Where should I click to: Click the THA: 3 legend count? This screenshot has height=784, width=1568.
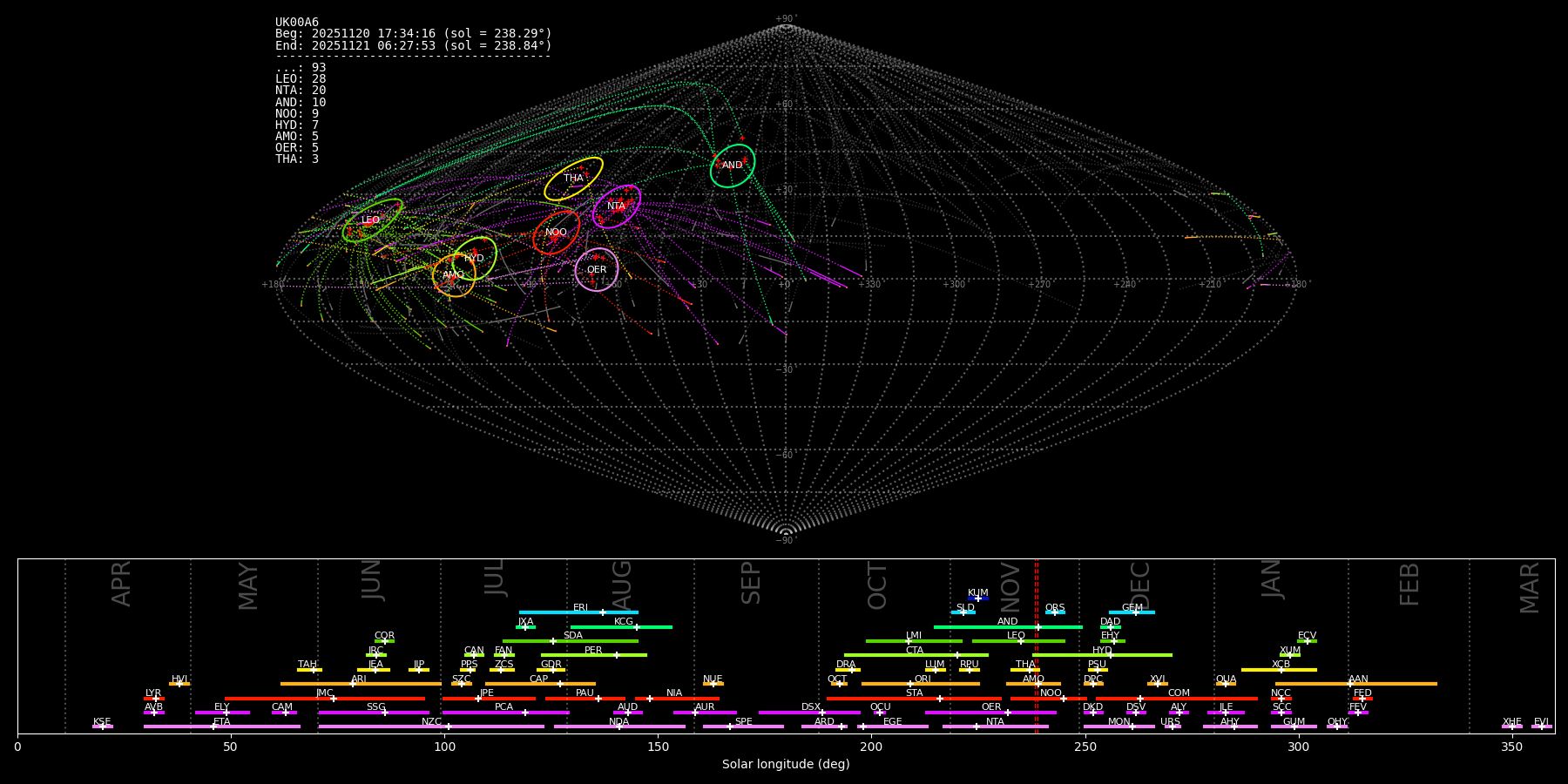coord(297,159)
